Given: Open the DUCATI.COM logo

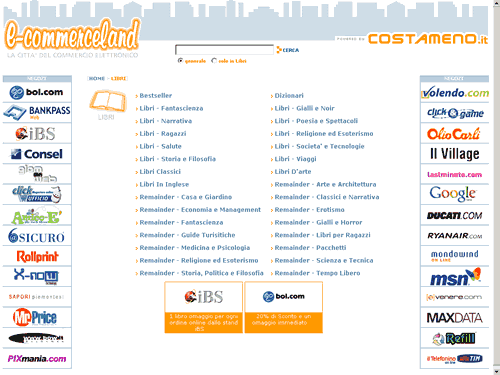Looking at the screenshot, I should coord(455,216).
